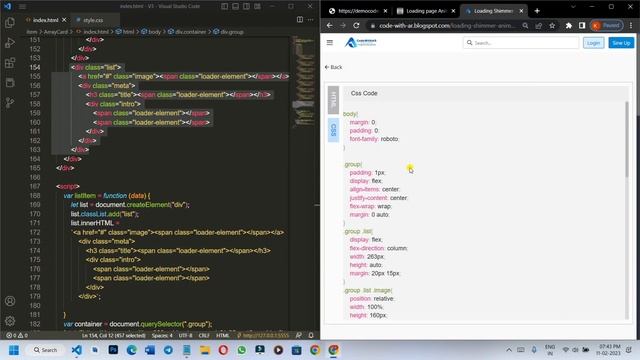Click the Chrome address bar URL
The width and height of the screenshot is (640, 360).
pyautogui.click(x=447, y=25)
